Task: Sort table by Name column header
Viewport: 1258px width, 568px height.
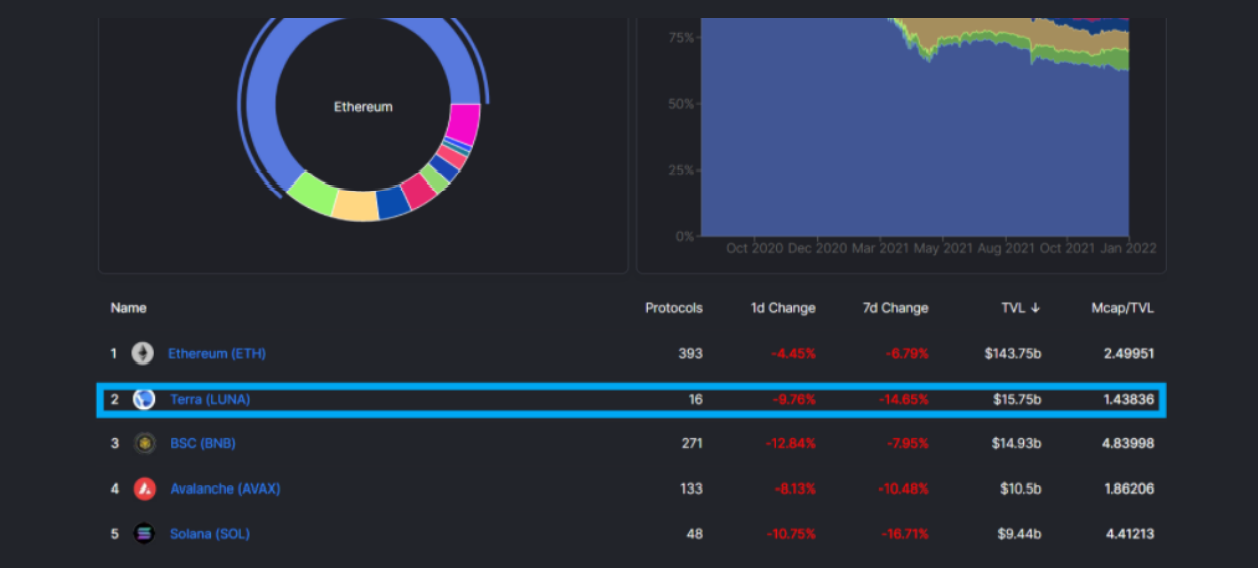Action: (128, 308)
